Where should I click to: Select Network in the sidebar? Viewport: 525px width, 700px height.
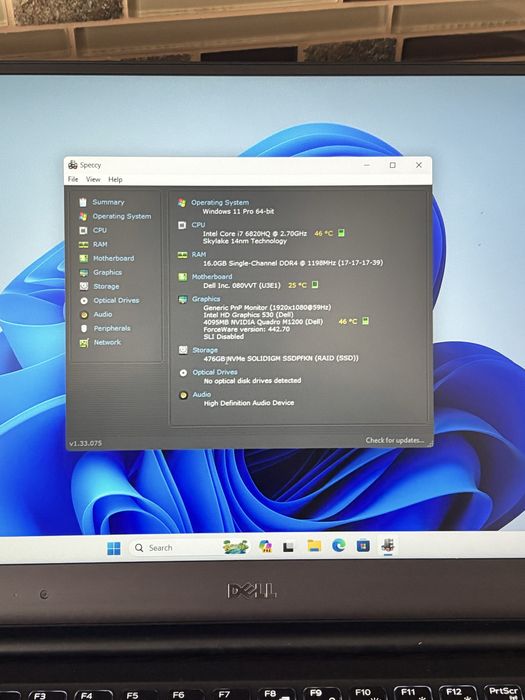(107, 342)
